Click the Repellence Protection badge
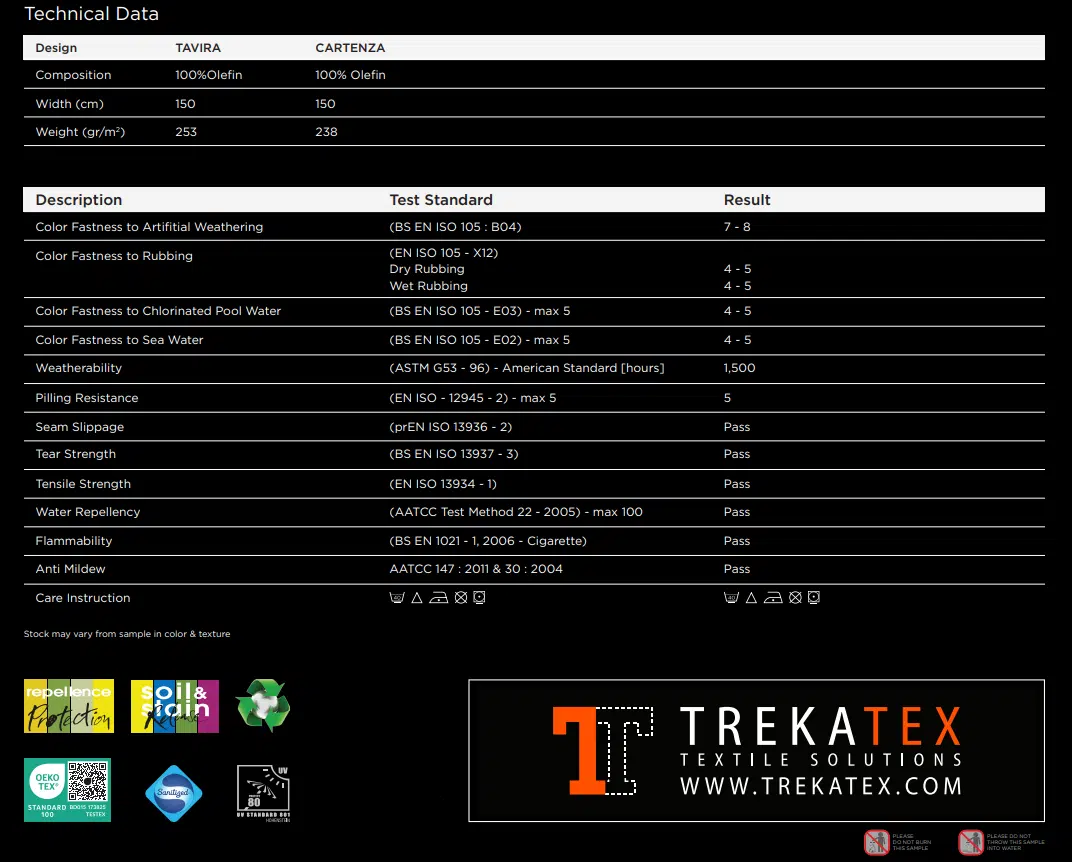Image resolution: width=1072 pixels, height=862 pixels. pos(69,706)
